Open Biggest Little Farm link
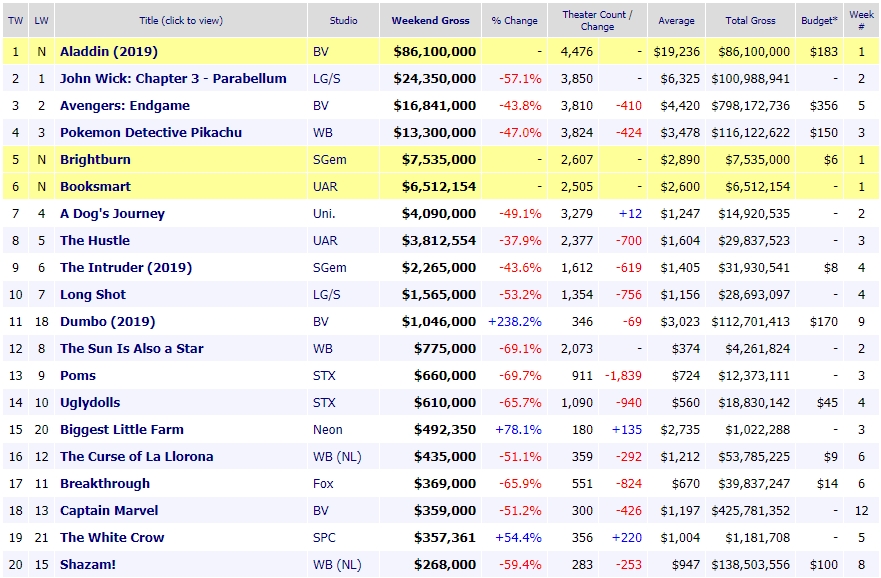The height and width of the screenshot is (578, 881). pos(122,430)
